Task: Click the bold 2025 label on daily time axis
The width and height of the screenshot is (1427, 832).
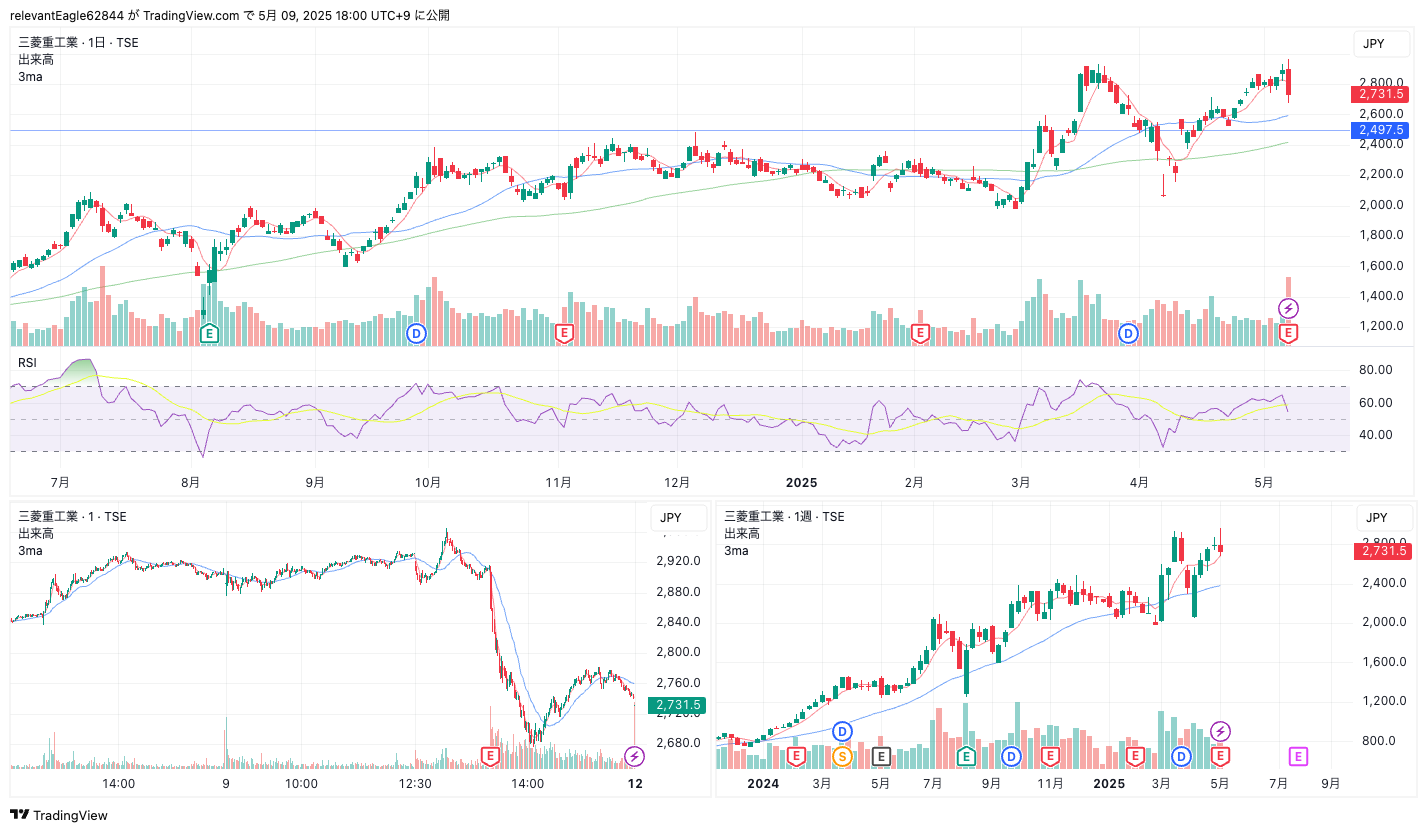Action: [802, 482]
